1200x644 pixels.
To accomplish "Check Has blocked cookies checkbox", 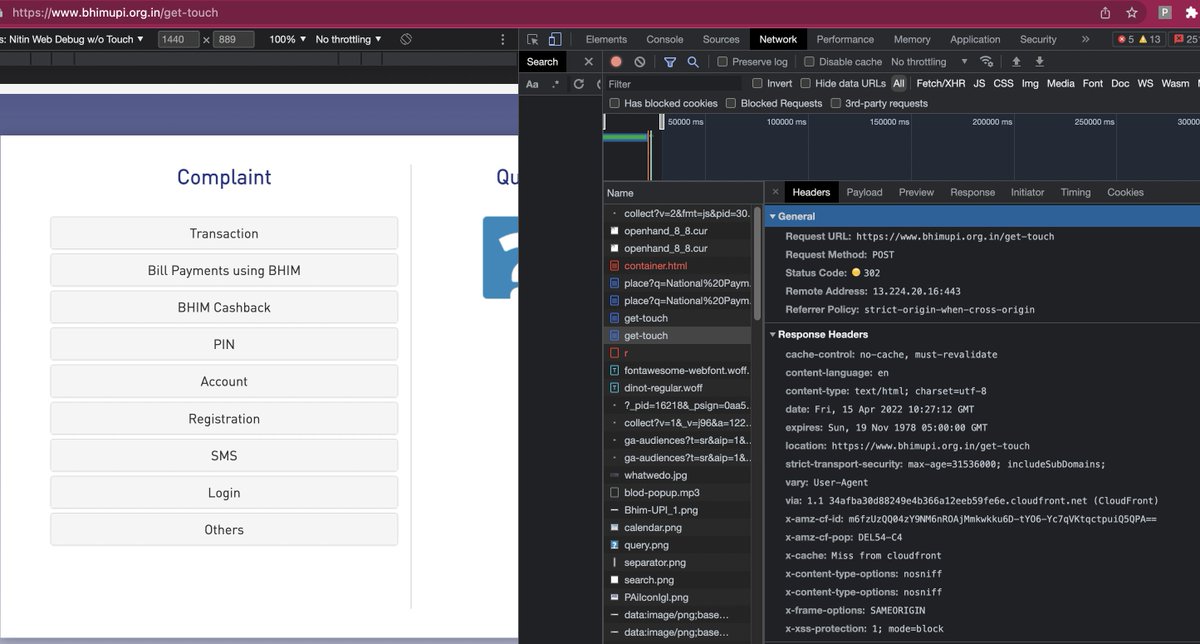I will point(615,103).
